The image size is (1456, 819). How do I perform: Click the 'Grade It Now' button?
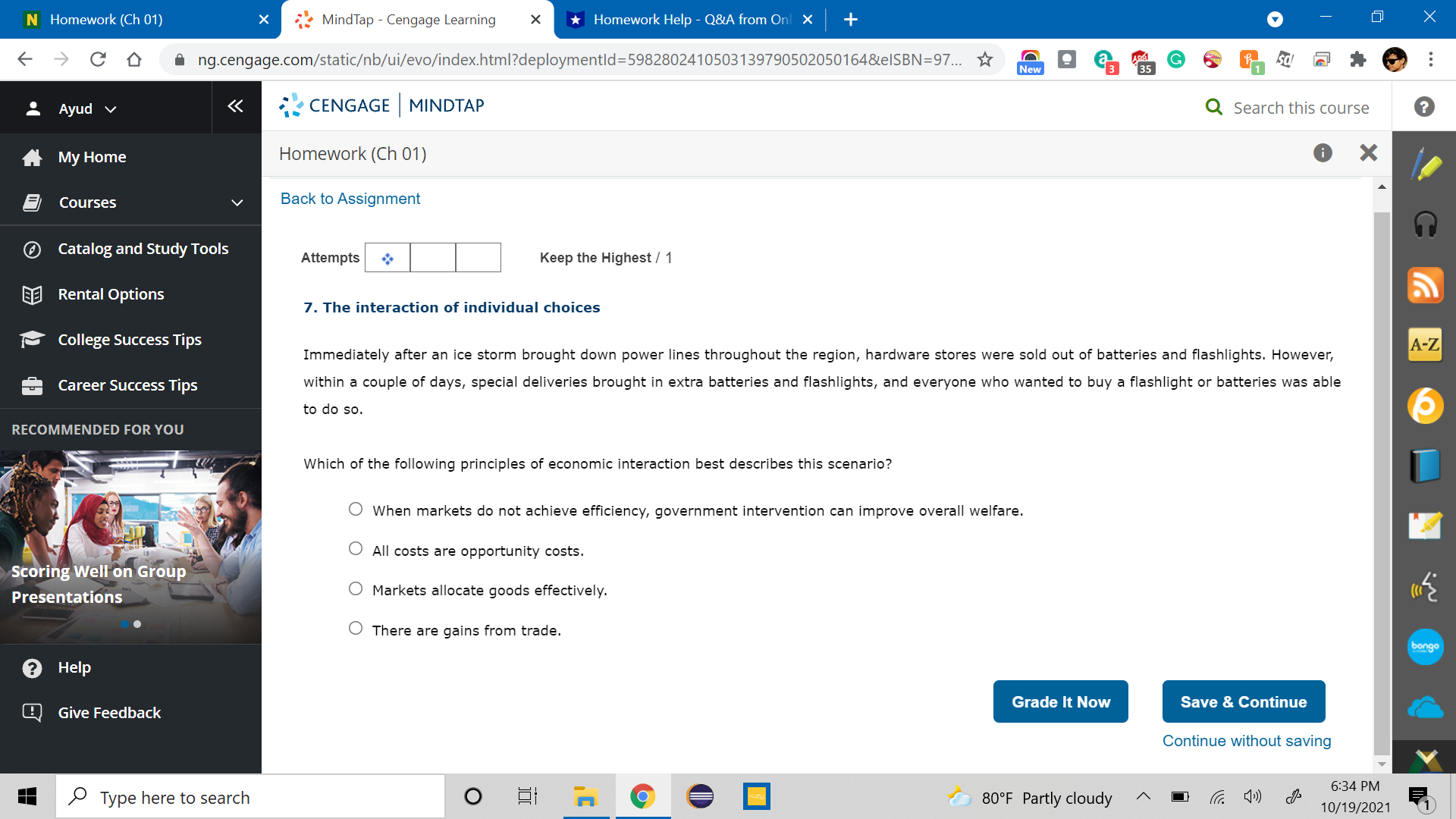point(1060,701)
